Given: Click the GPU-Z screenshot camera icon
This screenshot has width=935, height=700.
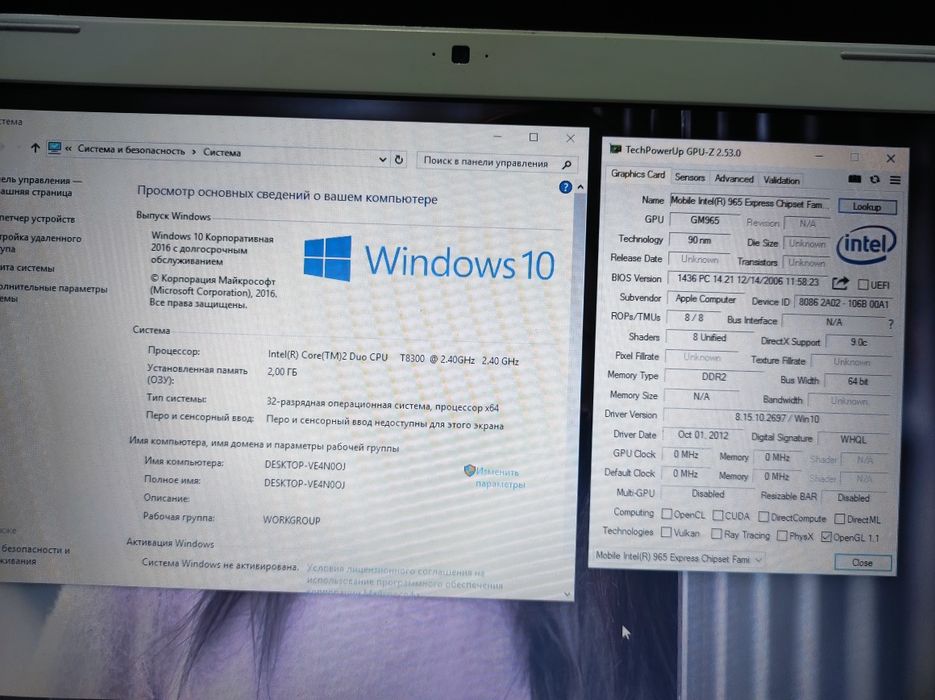Looking at the screenshot, I should click(x=854, y=179).
